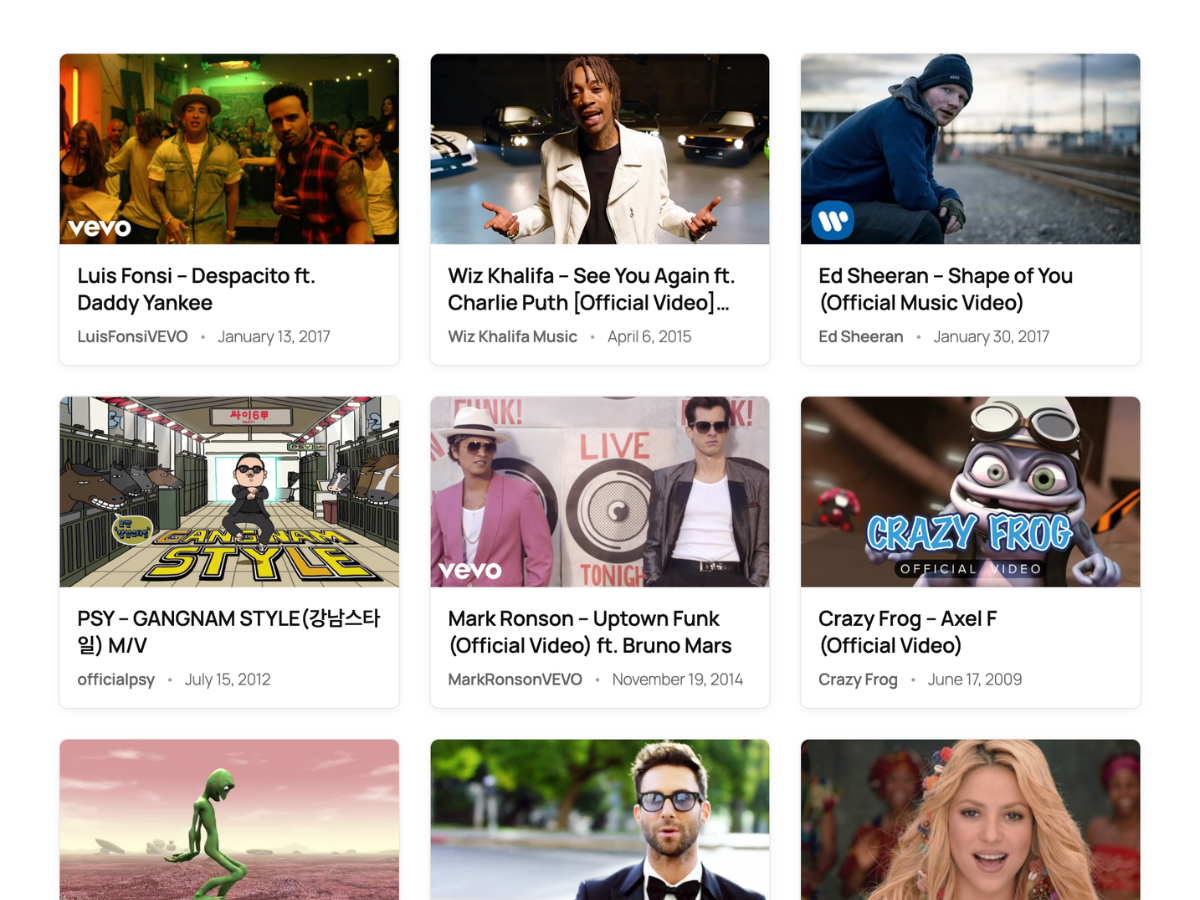Open the thumbnail with man in sunglasses and bow tie
Viewport: 1200px width, 900px height.
click(600, 820)
